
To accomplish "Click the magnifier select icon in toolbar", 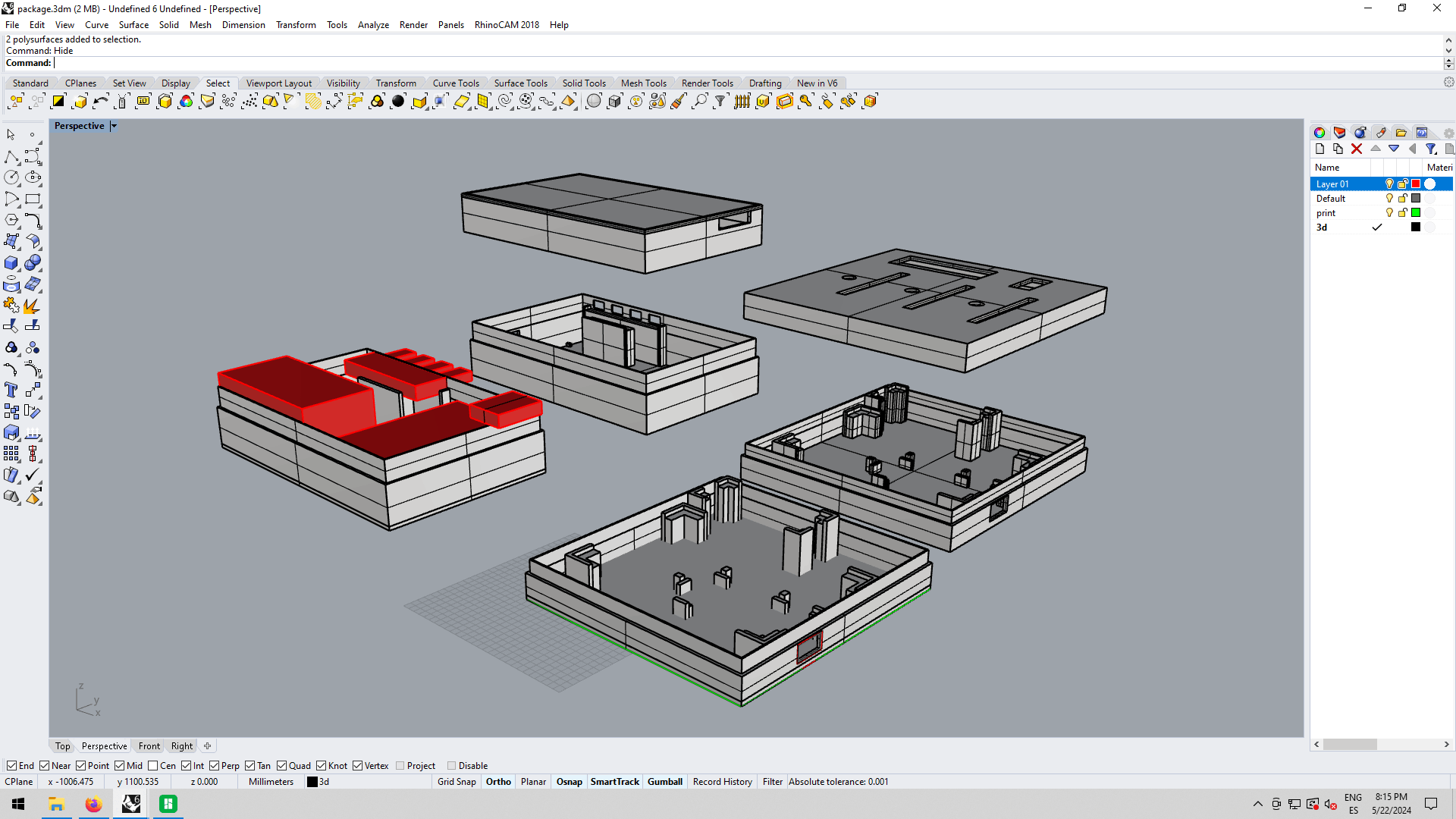I will [x=700, y=102].
